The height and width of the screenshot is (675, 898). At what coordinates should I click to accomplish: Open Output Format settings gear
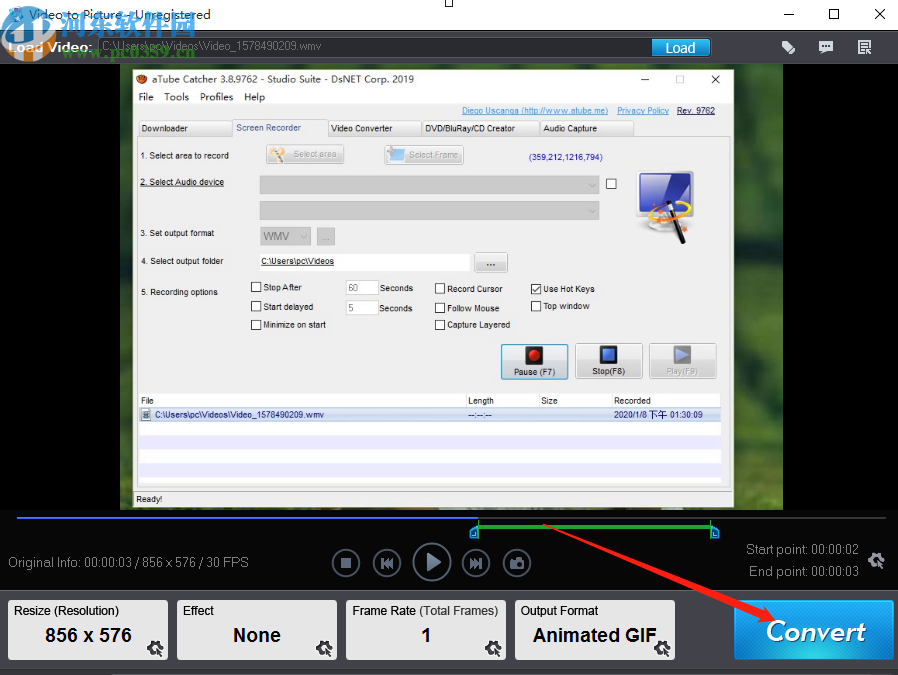coord(662,648)
